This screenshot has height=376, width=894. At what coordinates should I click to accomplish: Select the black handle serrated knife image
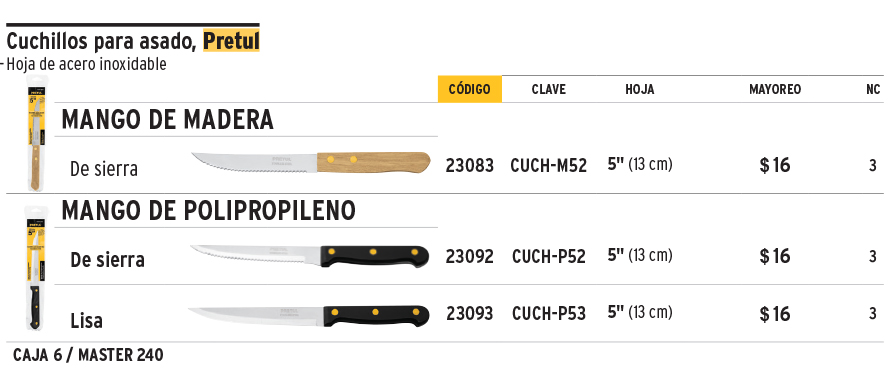(x=310, y=256)
